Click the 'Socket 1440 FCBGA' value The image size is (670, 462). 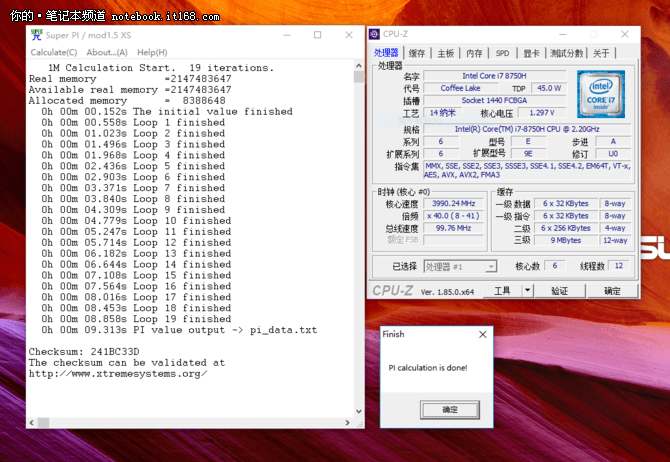pos(494,100)
